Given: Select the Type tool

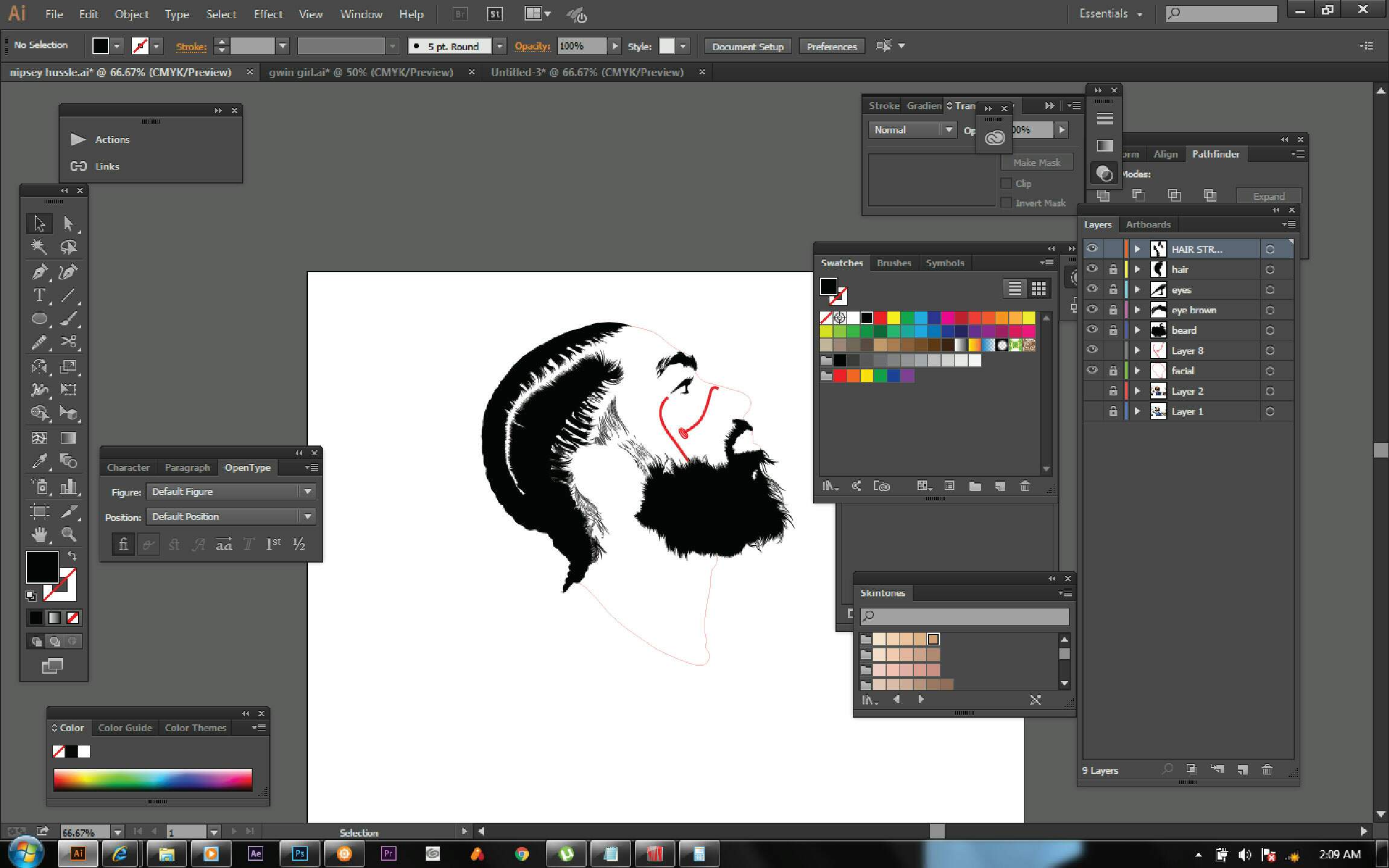Looking at the screenshot, I should click(x=39, y=295).
